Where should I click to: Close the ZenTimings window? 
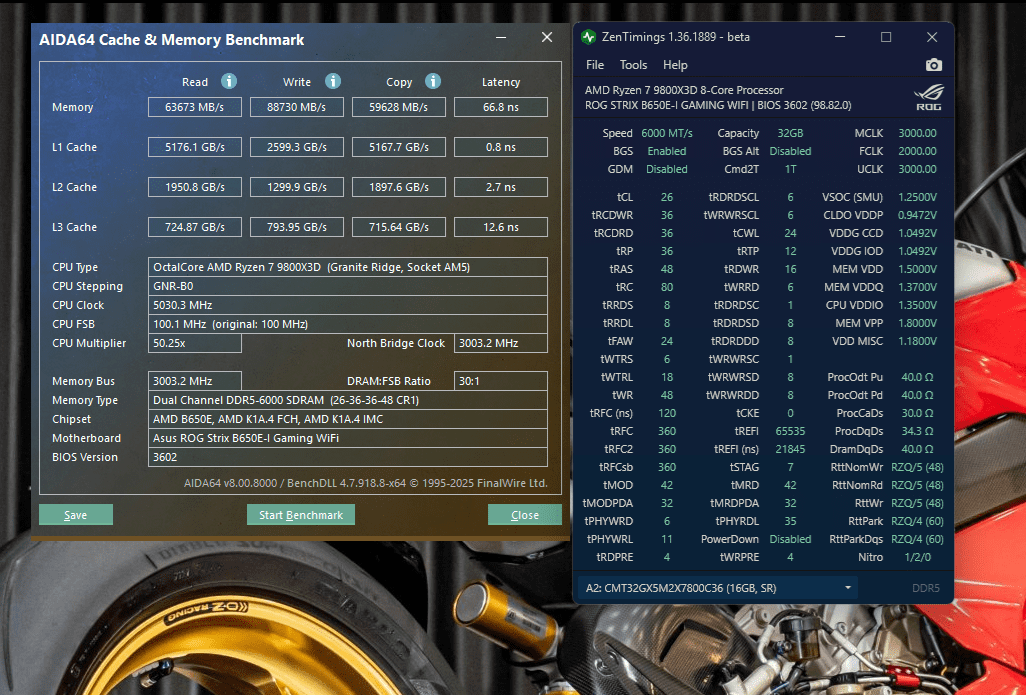click(x=932, y=37)
